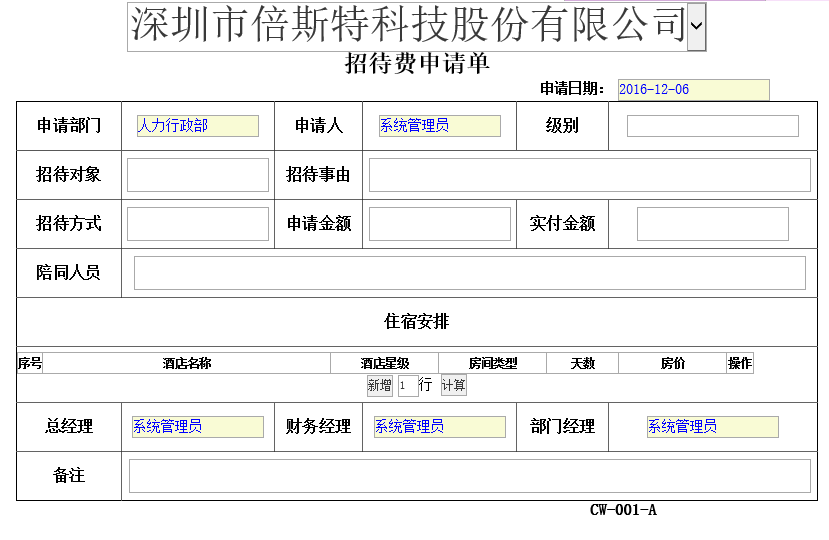Click the 实付金额 label cell
The width and height of the screenshot is (829, 540).
[563, 224]
